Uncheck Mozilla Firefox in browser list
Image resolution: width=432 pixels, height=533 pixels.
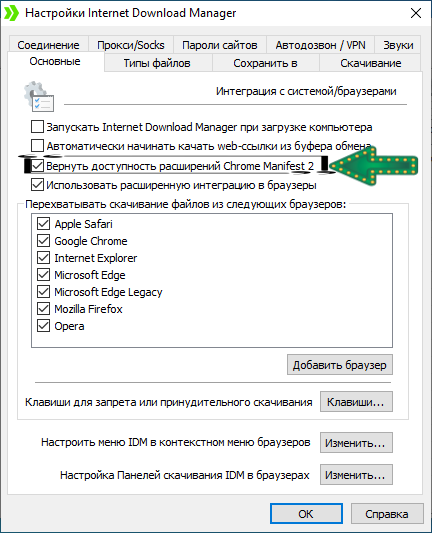click(x=44, y=309)
